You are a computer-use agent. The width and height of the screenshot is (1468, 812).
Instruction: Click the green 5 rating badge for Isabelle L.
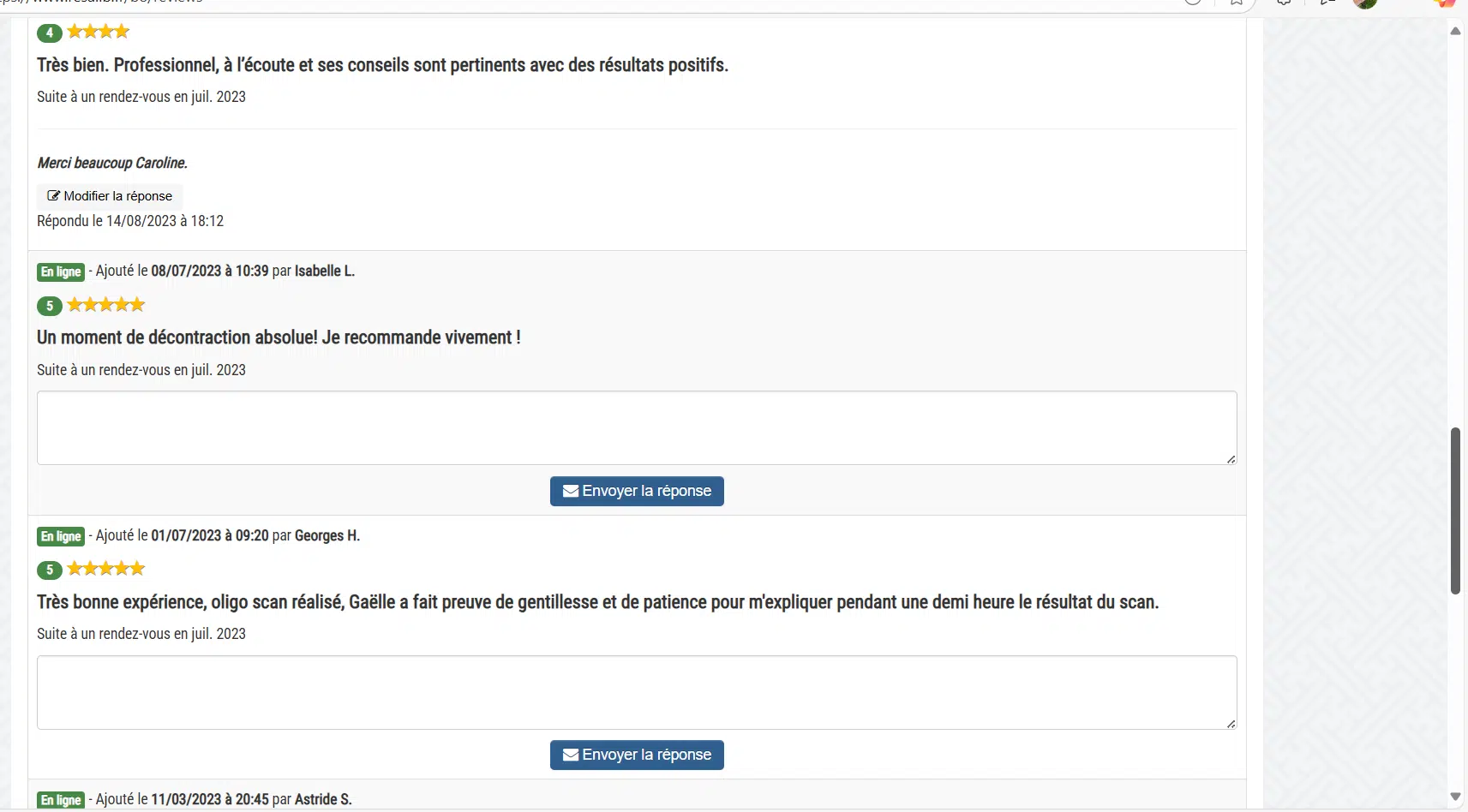click(50, 306)
